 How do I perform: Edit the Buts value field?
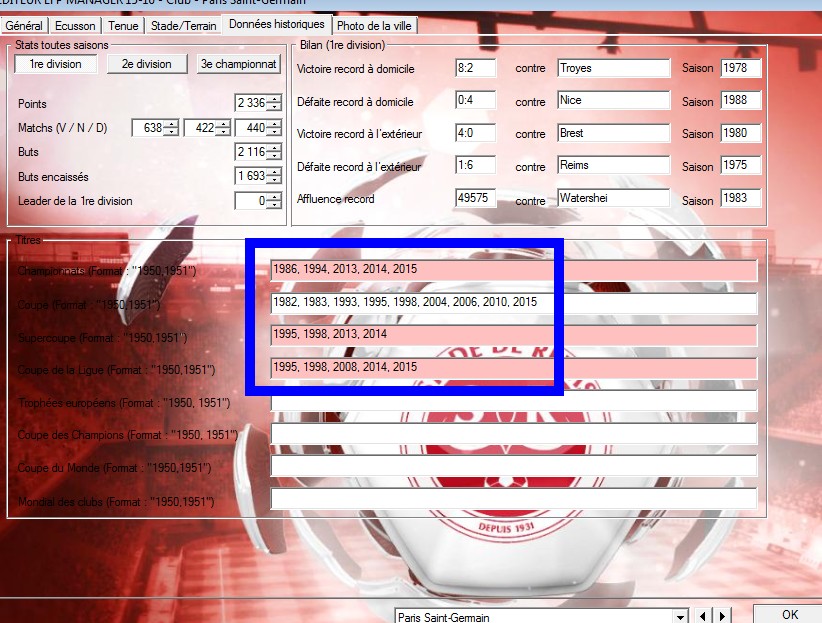tap(251, 152)
